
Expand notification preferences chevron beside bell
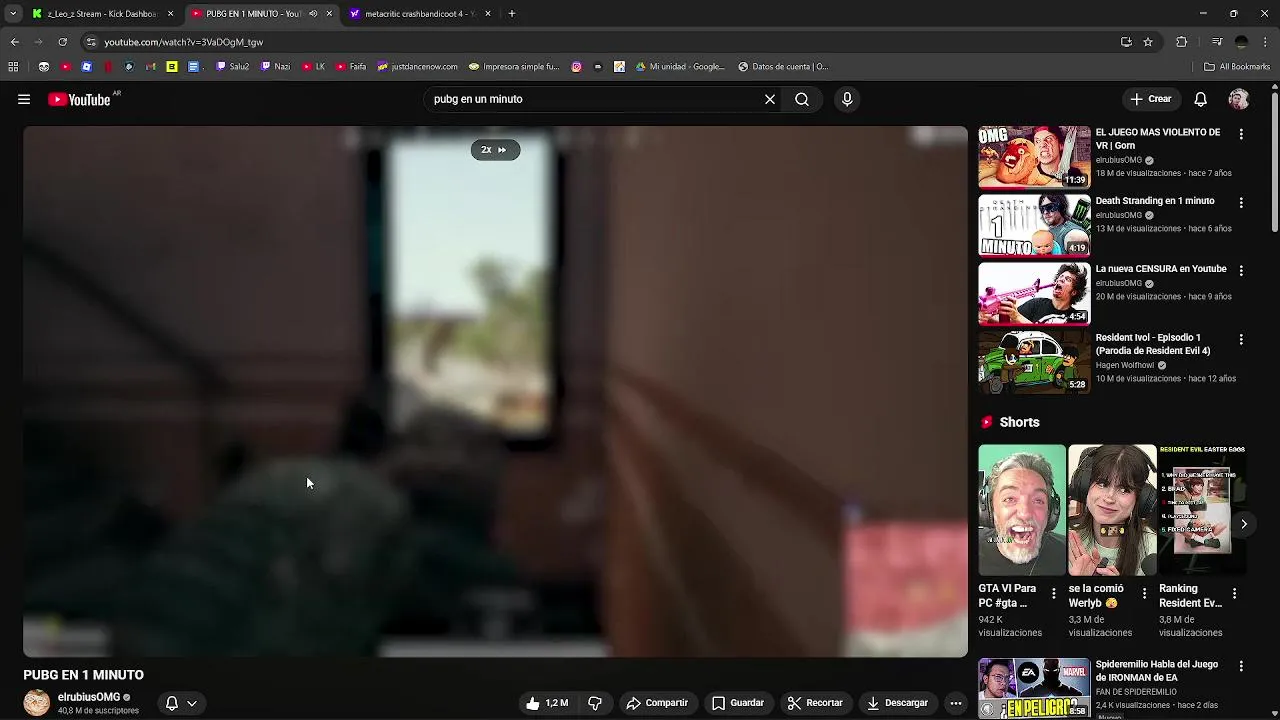tap(192, 703)
